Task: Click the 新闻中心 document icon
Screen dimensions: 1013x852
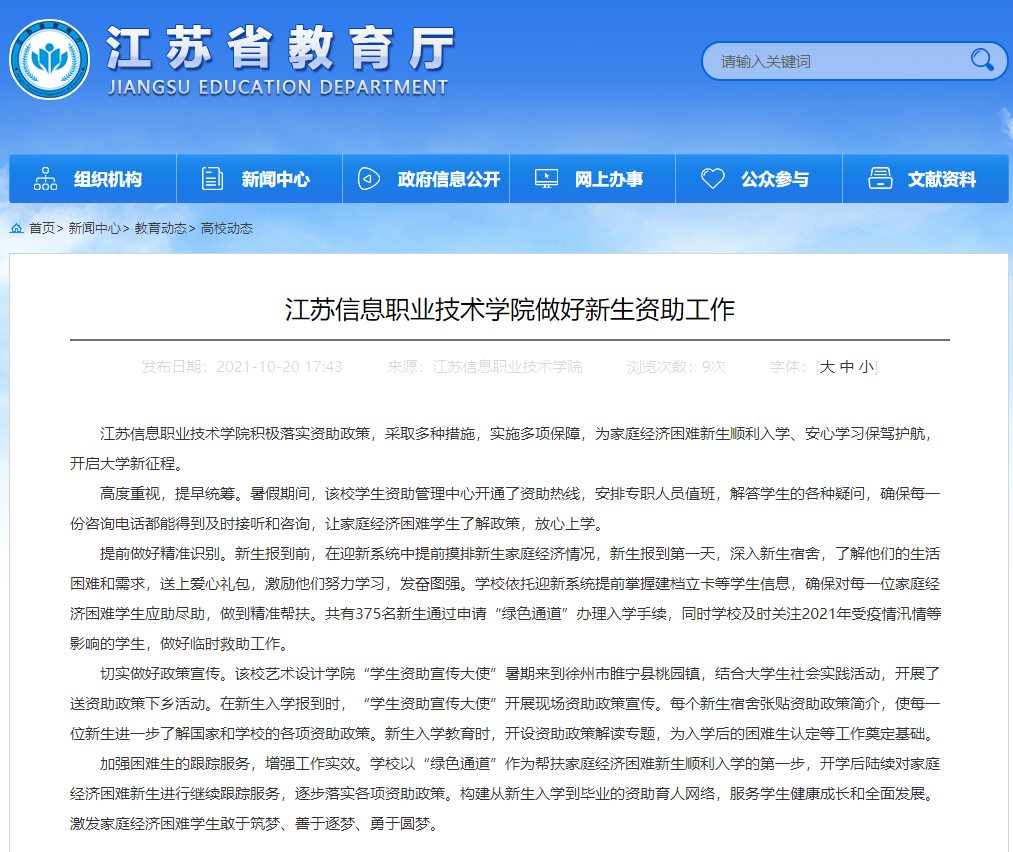Action: (212, 178)
